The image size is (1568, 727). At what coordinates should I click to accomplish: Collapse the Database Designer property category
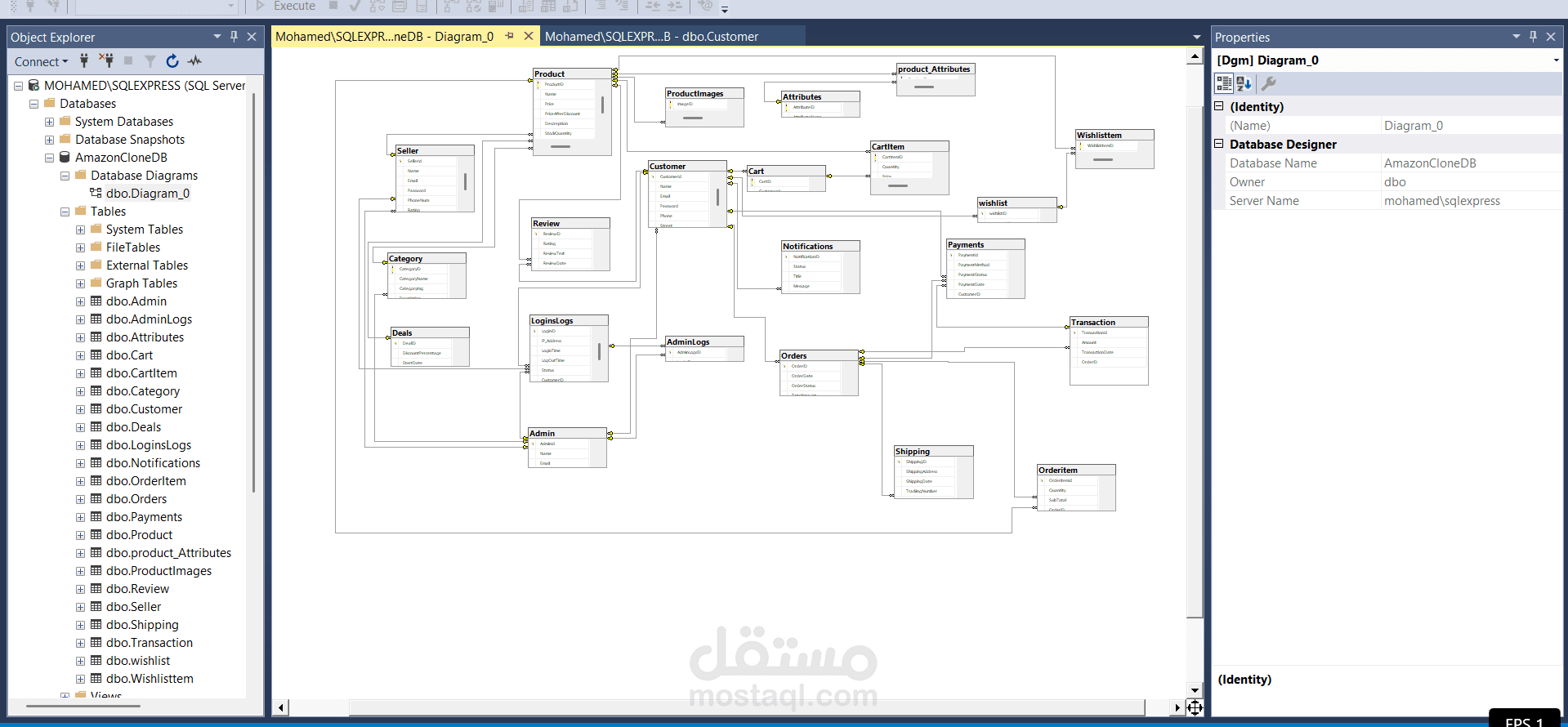pos(1219,144)
